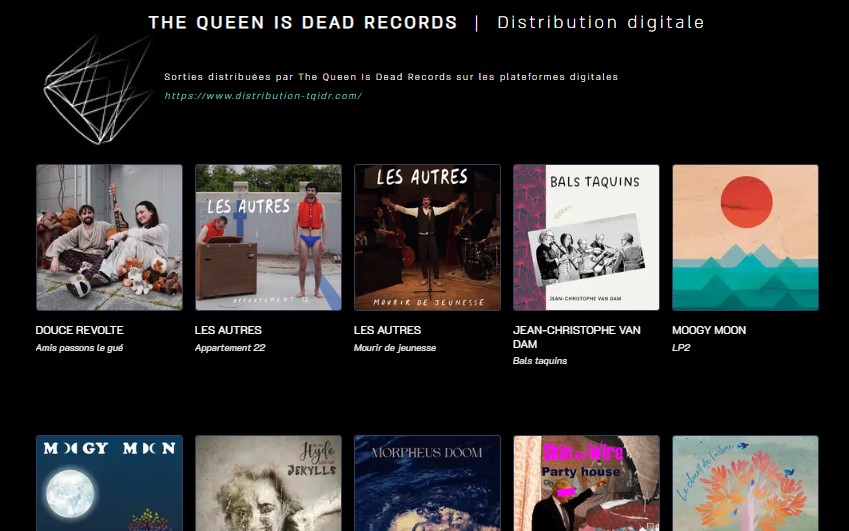Screen dimensions: 849x531
Task: Click the geometric wireframe label logo
Action: (x=99, y=90)
